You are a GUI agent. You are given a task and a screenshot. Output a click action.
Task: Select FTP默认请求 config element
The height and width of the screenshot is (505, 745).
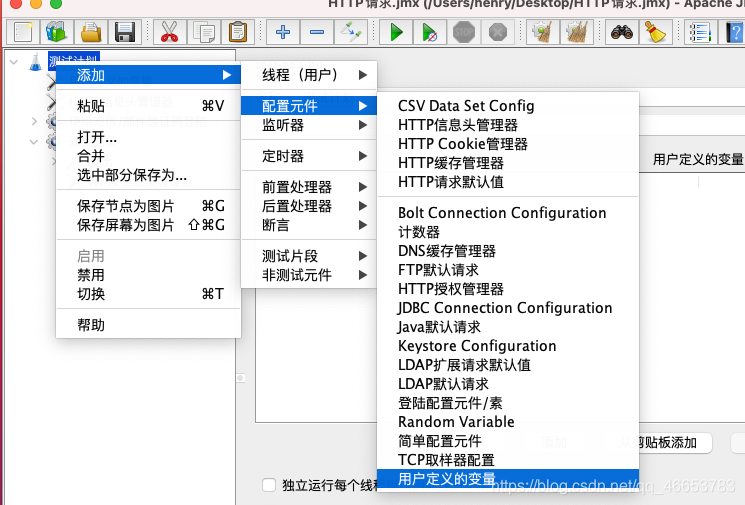508,270
